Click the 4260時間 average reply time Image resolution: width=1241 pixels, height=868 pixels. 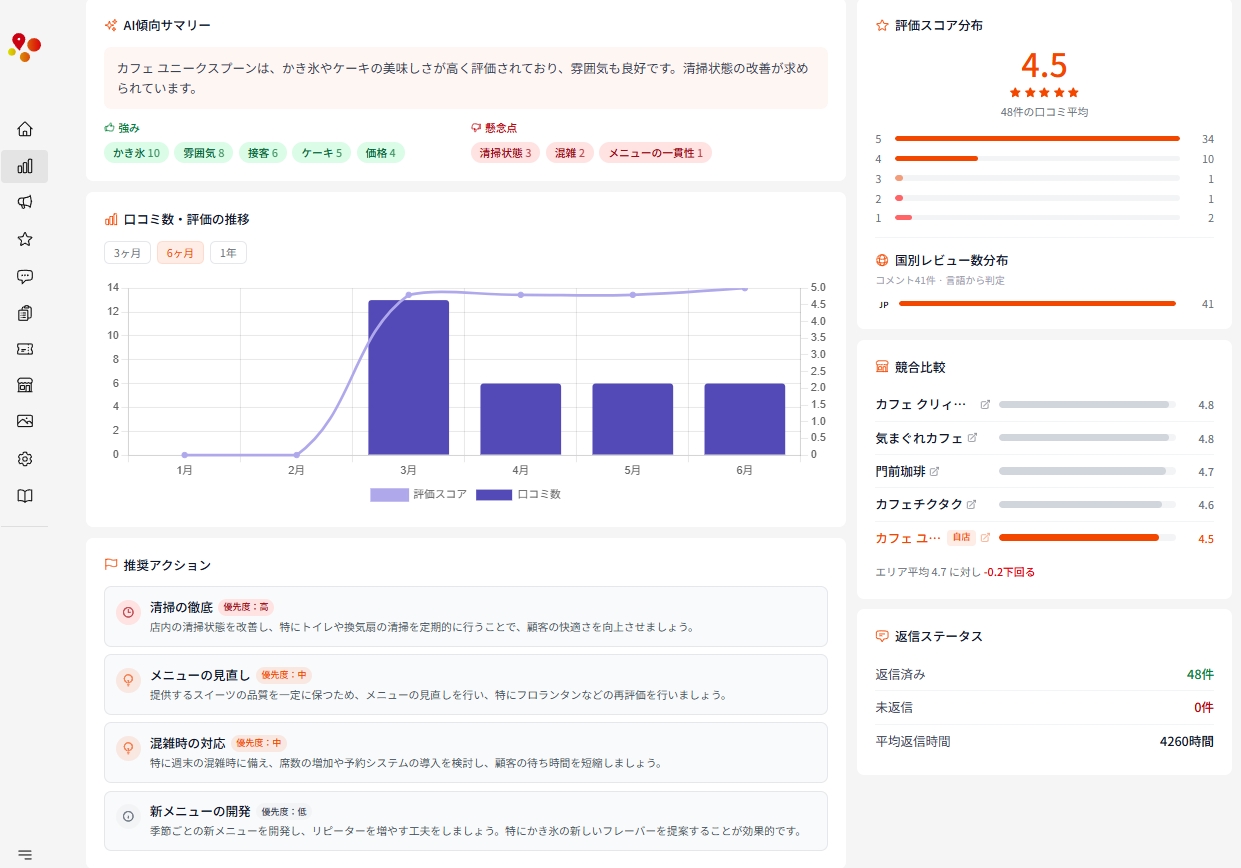pyautogui.click(x=1187, y=741)
